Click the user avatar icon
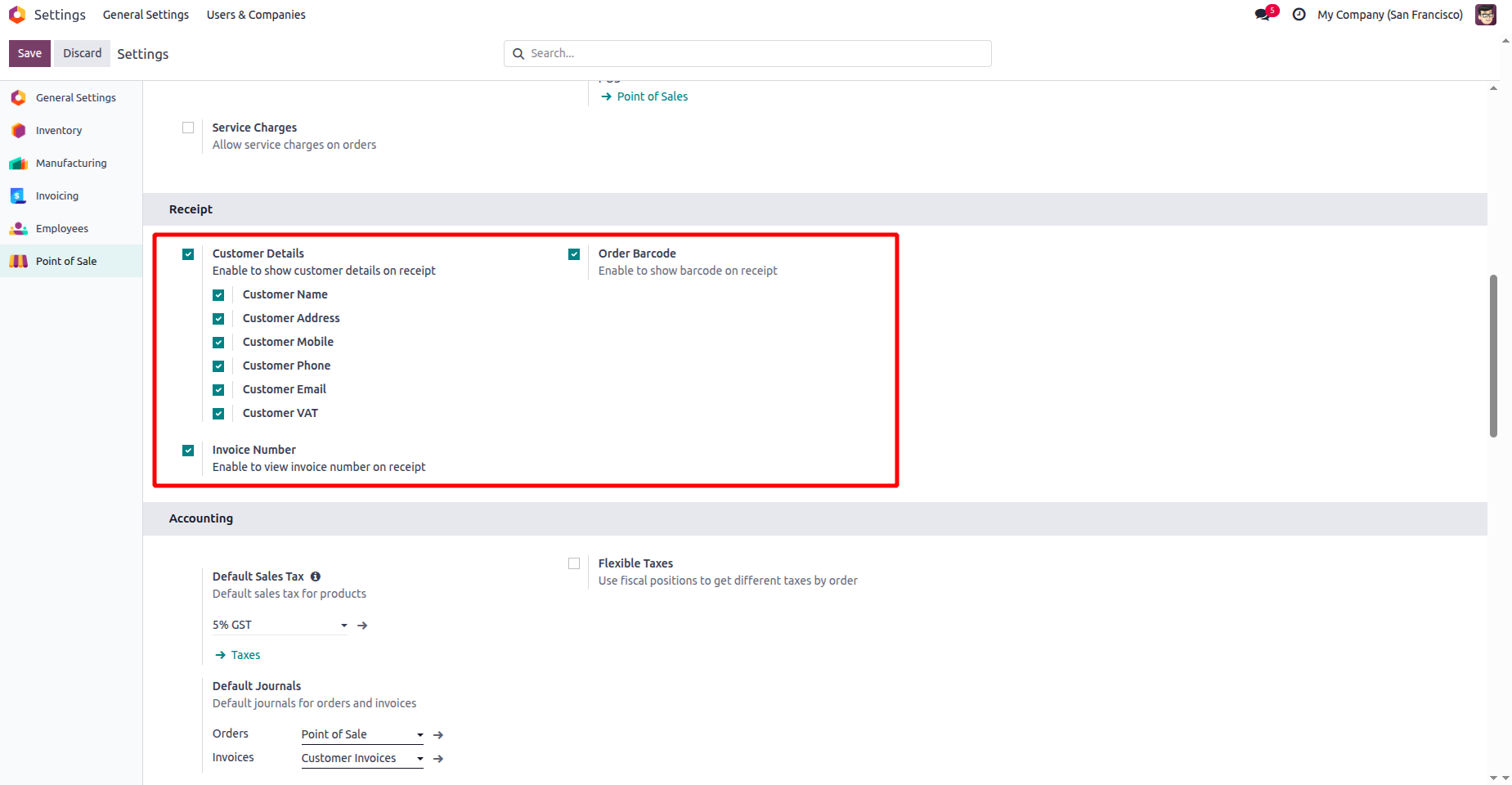The image size is (1512, 785). click(1485, 15)
